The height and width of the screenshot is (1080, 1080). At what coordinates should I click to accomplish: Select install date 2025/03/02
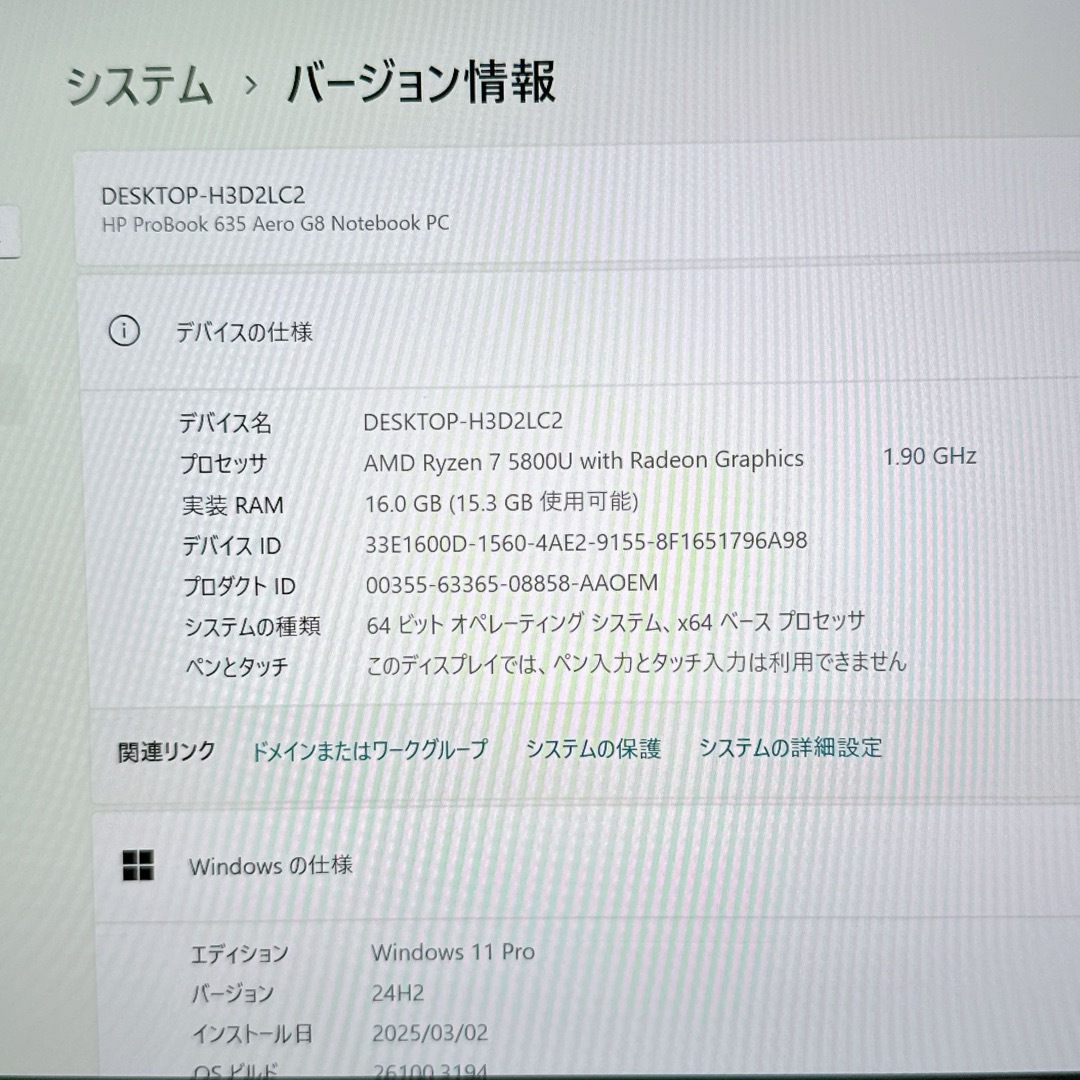(x=430, y=1033)
